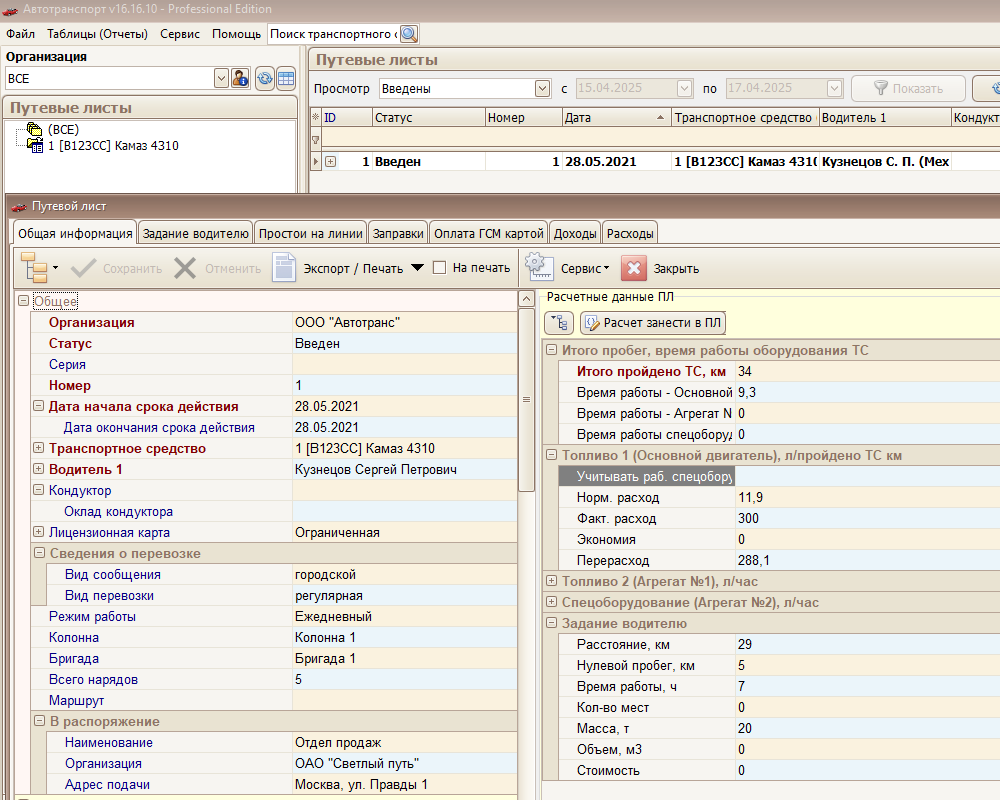Open the Сервис menu in menu bar

click(x=180, y=34)
